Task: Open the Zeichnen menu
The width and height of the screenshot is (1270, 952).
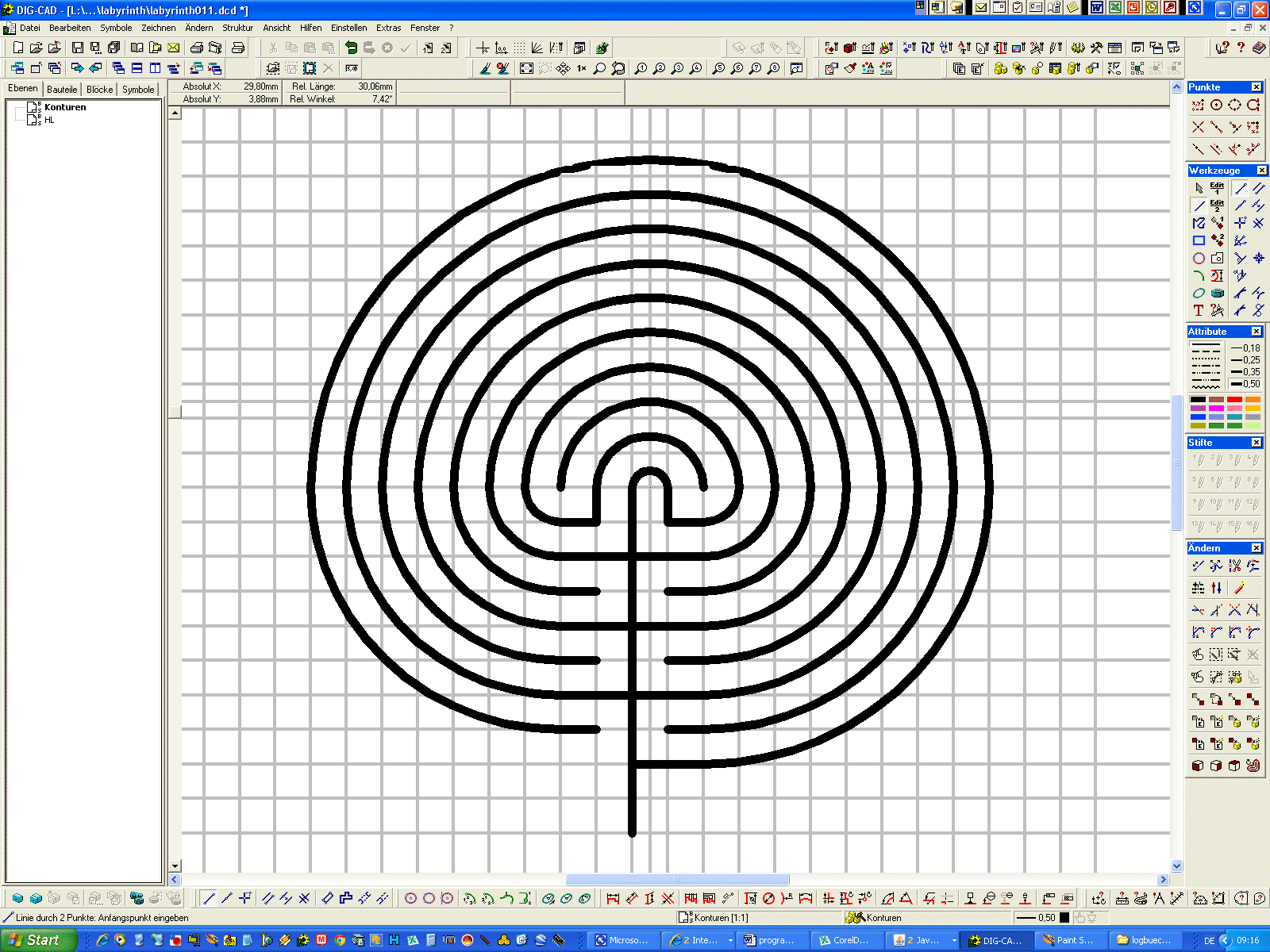Action: click(159, 28)
